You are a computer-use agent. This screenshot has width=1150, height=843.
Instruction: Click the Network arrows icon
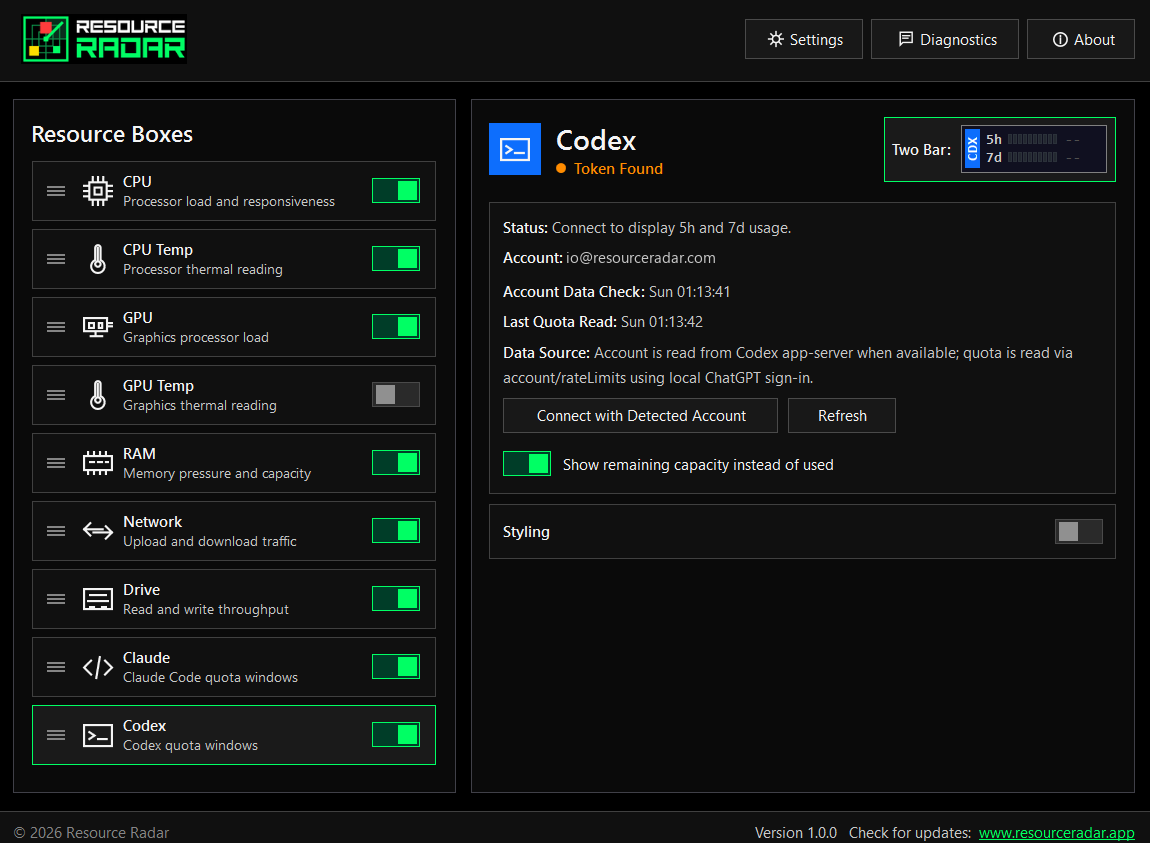tap(98, 530)
